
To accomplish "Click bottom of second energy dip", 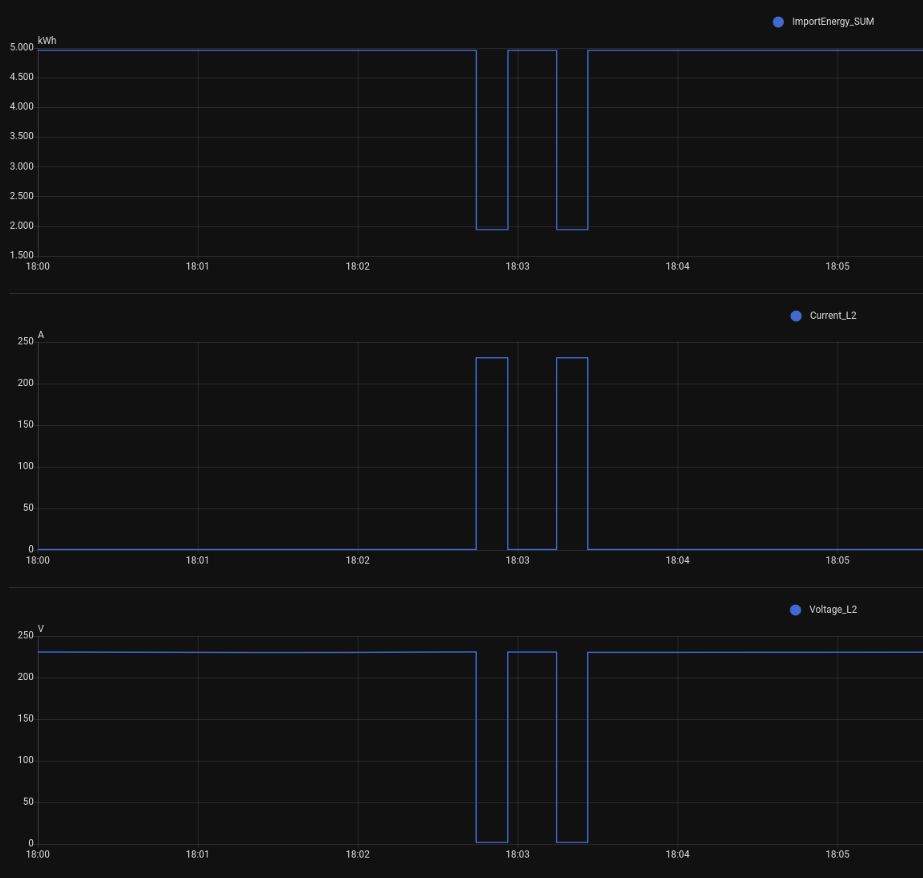I will coord(572,230).
